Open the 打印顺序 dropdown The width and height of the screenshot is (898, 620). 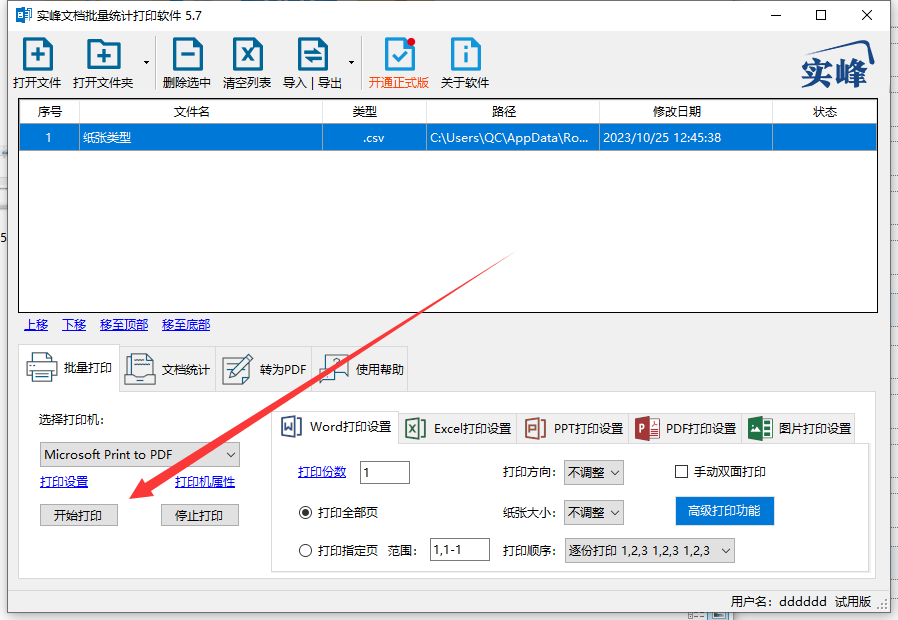[x=649, y=550]
